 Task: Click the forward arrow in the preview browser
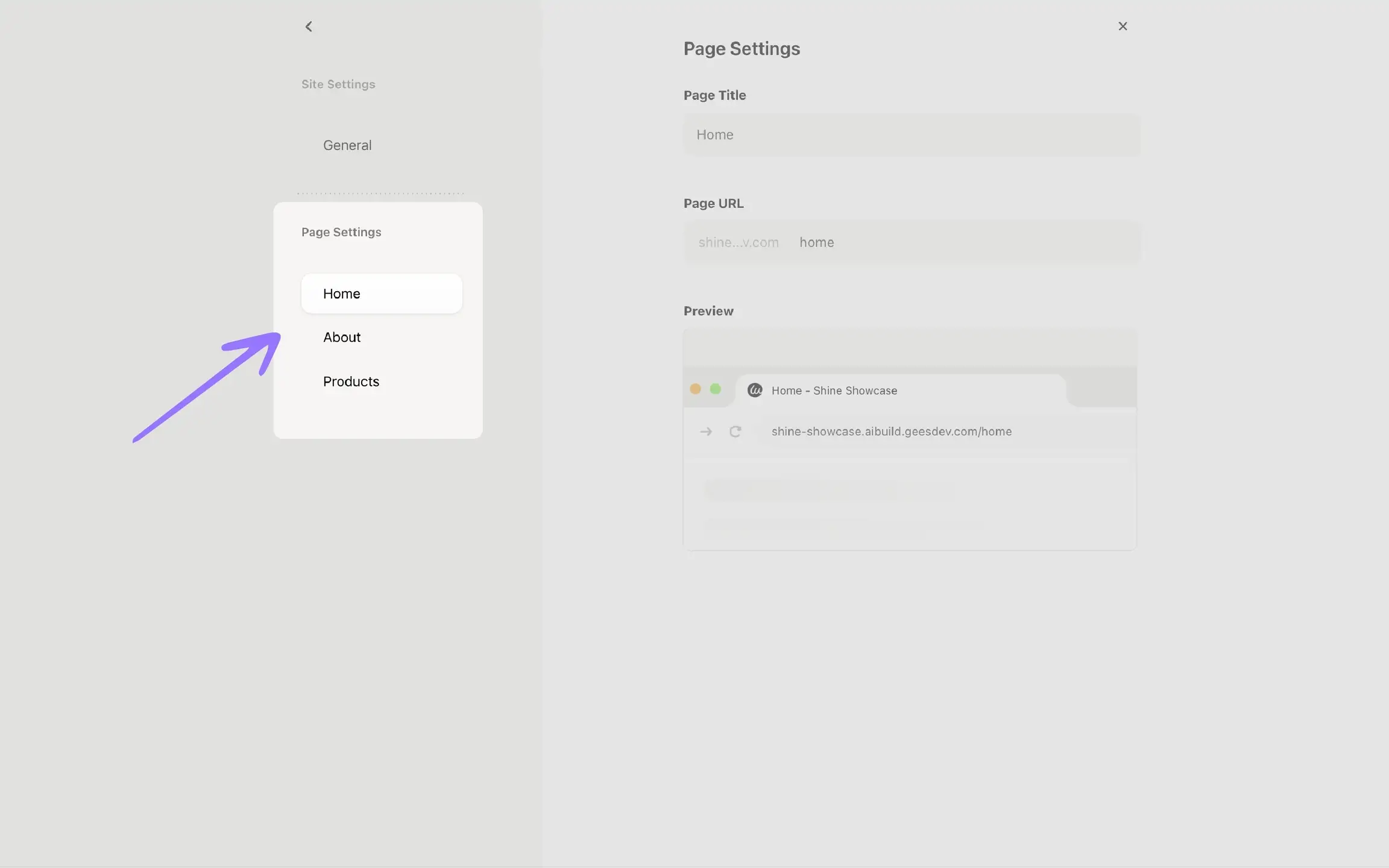tap(706, 432)
